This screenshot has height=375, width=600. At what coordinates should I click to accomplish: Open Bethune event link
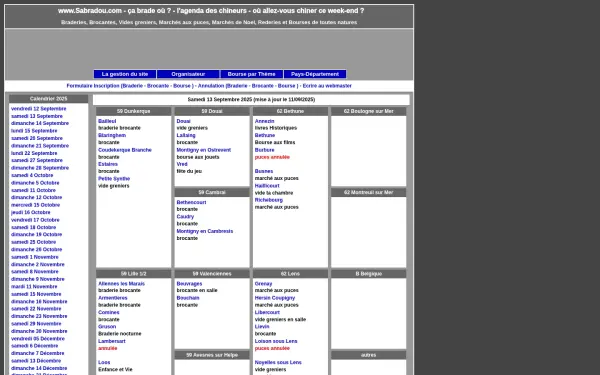[x=265, y=135]
